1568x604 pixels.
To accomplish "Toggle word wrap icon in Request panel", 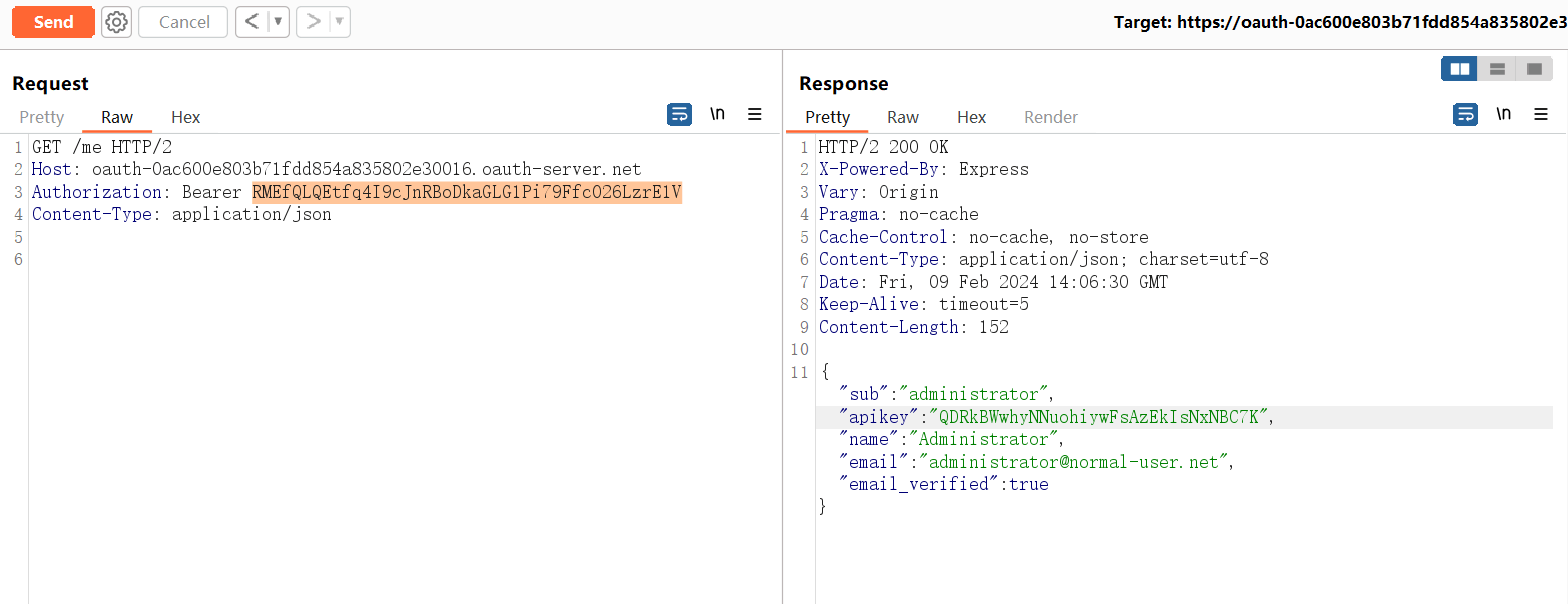I will (679, 114).
